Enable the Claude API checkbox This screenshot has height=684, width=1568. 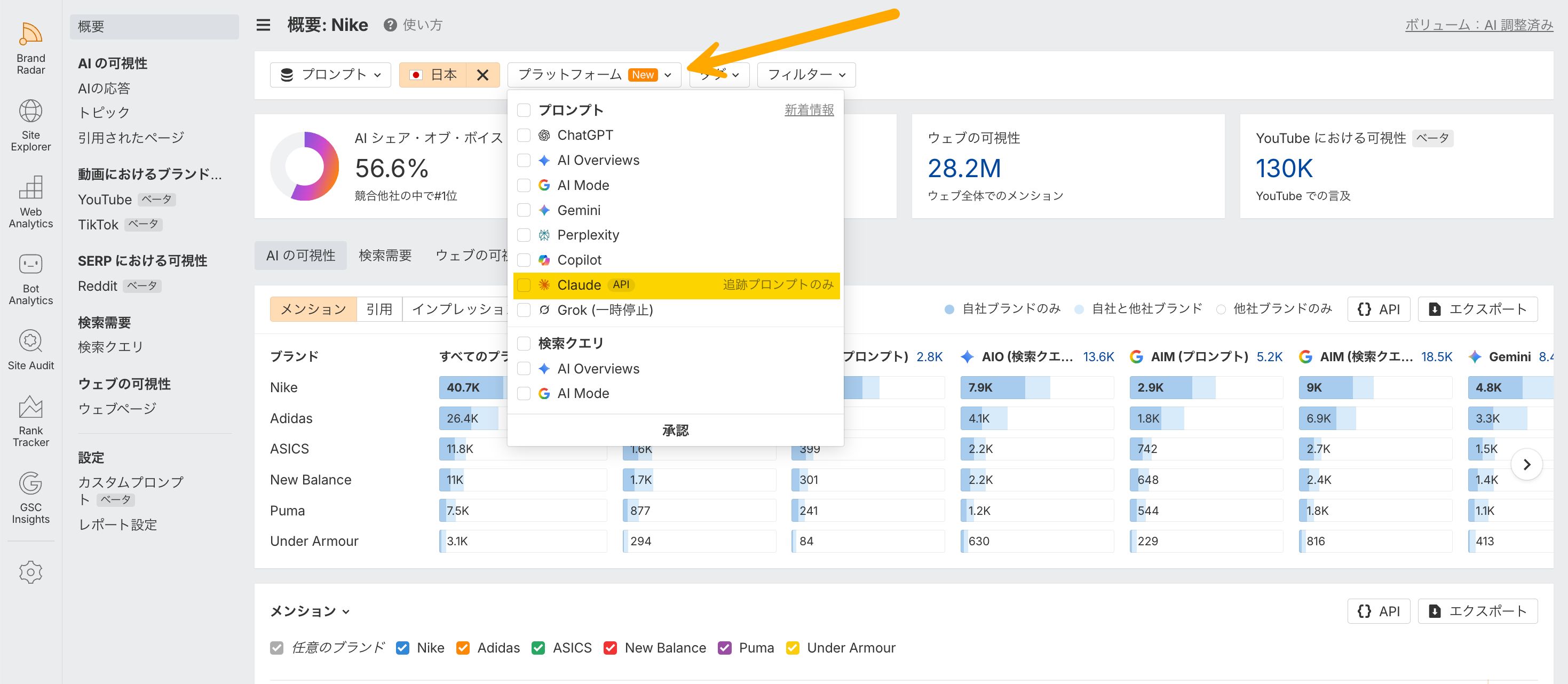pyautogui.click(x=524, y=285)
